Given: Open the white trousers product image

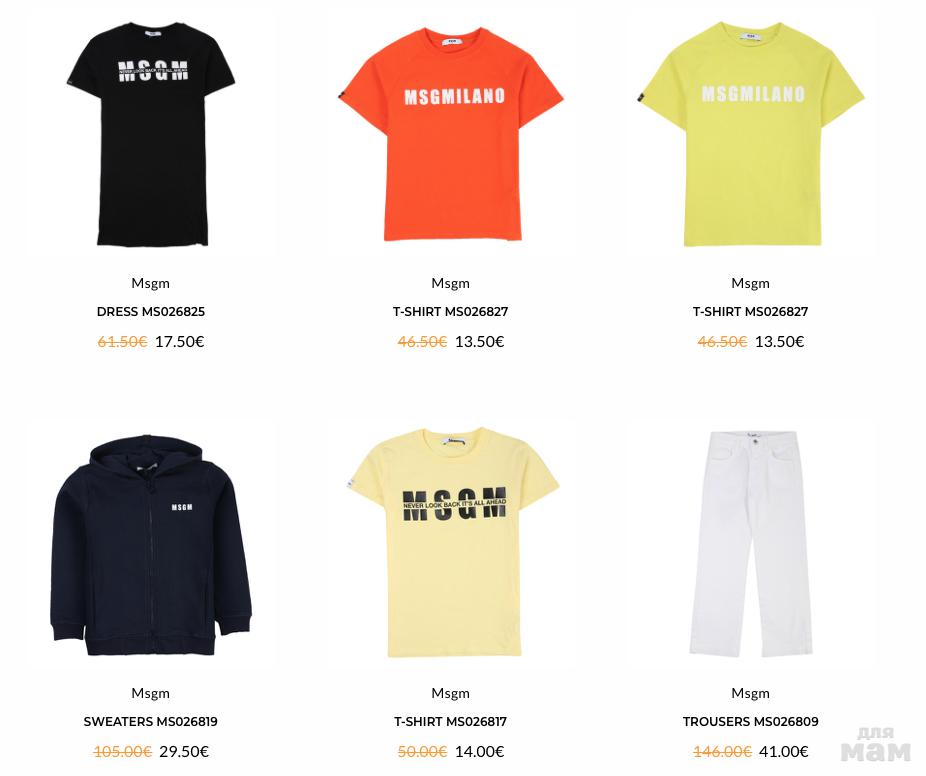Looking at the screenshot, I should (751, 543).
